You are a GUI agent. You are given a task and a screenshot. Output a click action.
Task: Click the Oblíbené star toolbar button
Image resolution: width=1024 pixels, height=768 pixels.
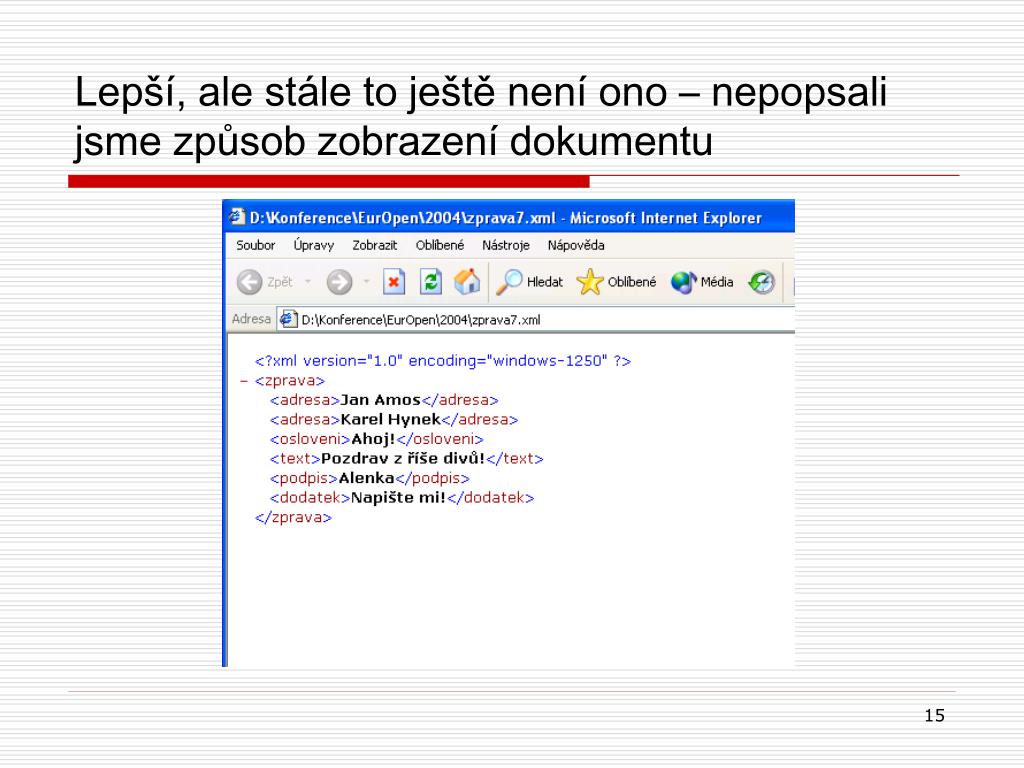point(616,282)
